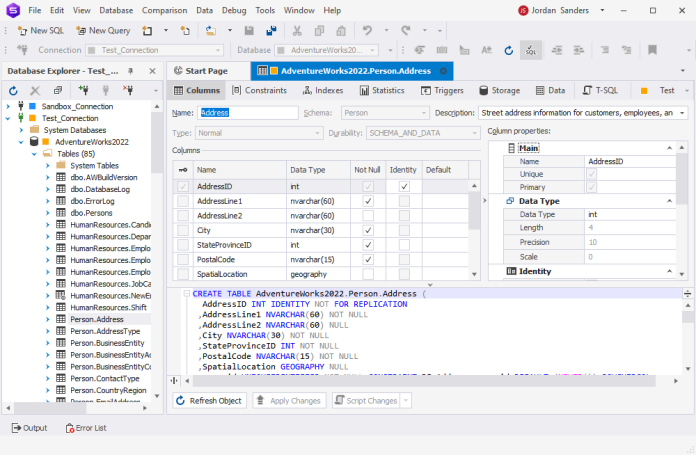Click the Name input field with Address
The height and width of the screenshot is (455, 696).
[249, 113]
